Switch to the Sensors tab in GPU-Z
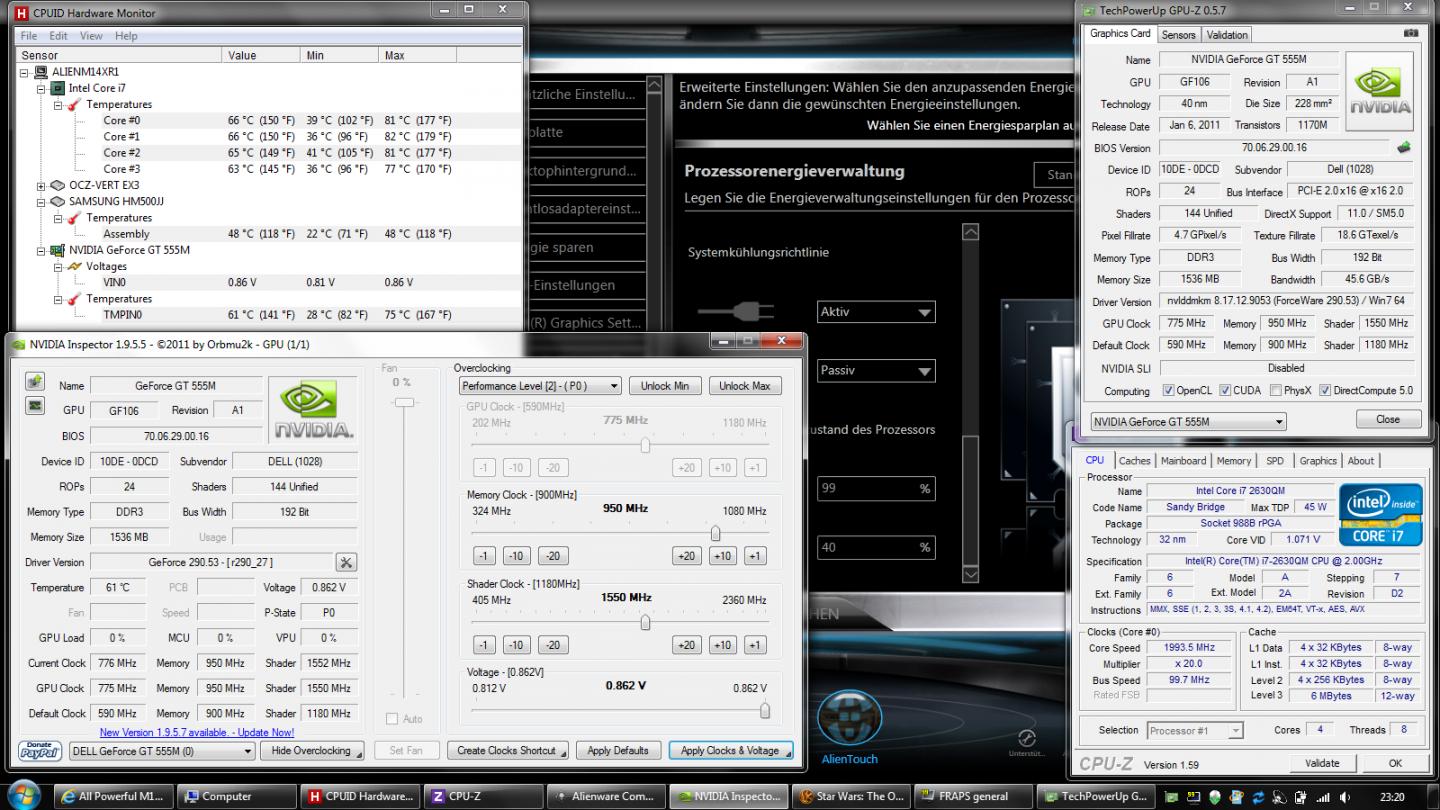Image resolution: width=1440 pixels, height=810 pixels. pos(1178,35)
